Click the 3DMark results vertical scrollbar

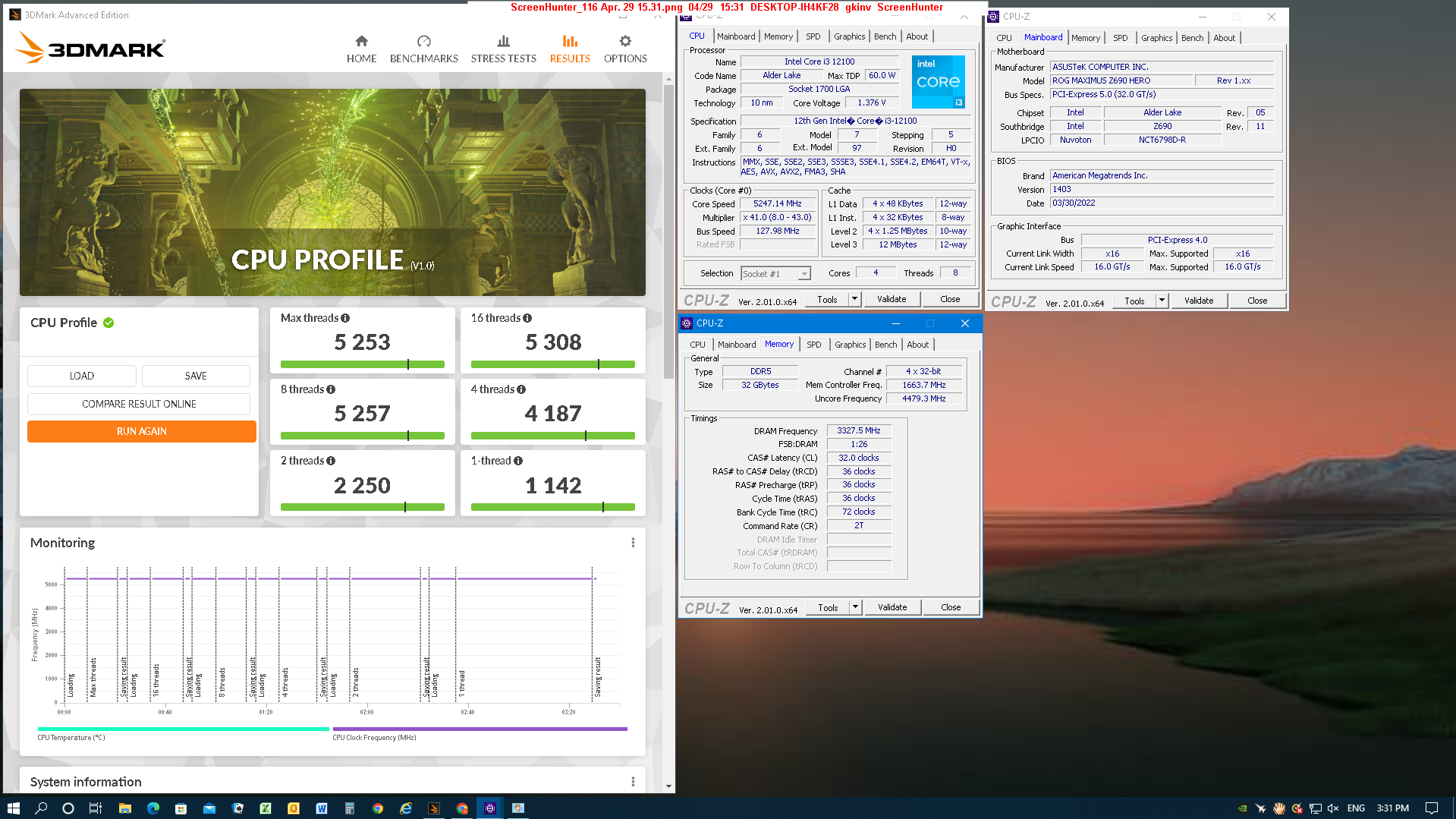668,232
